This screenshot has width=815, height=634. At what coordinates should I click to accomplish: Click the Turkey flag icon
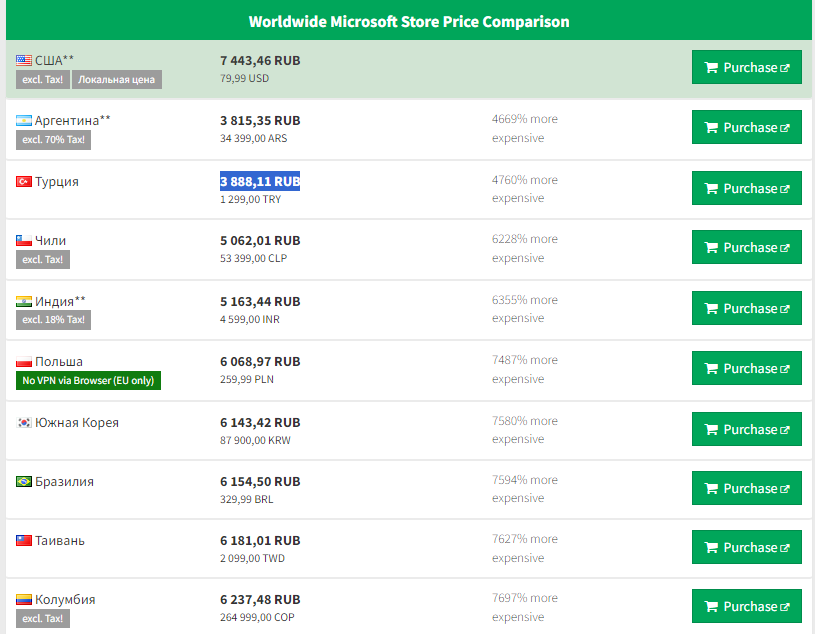point(23,181)
